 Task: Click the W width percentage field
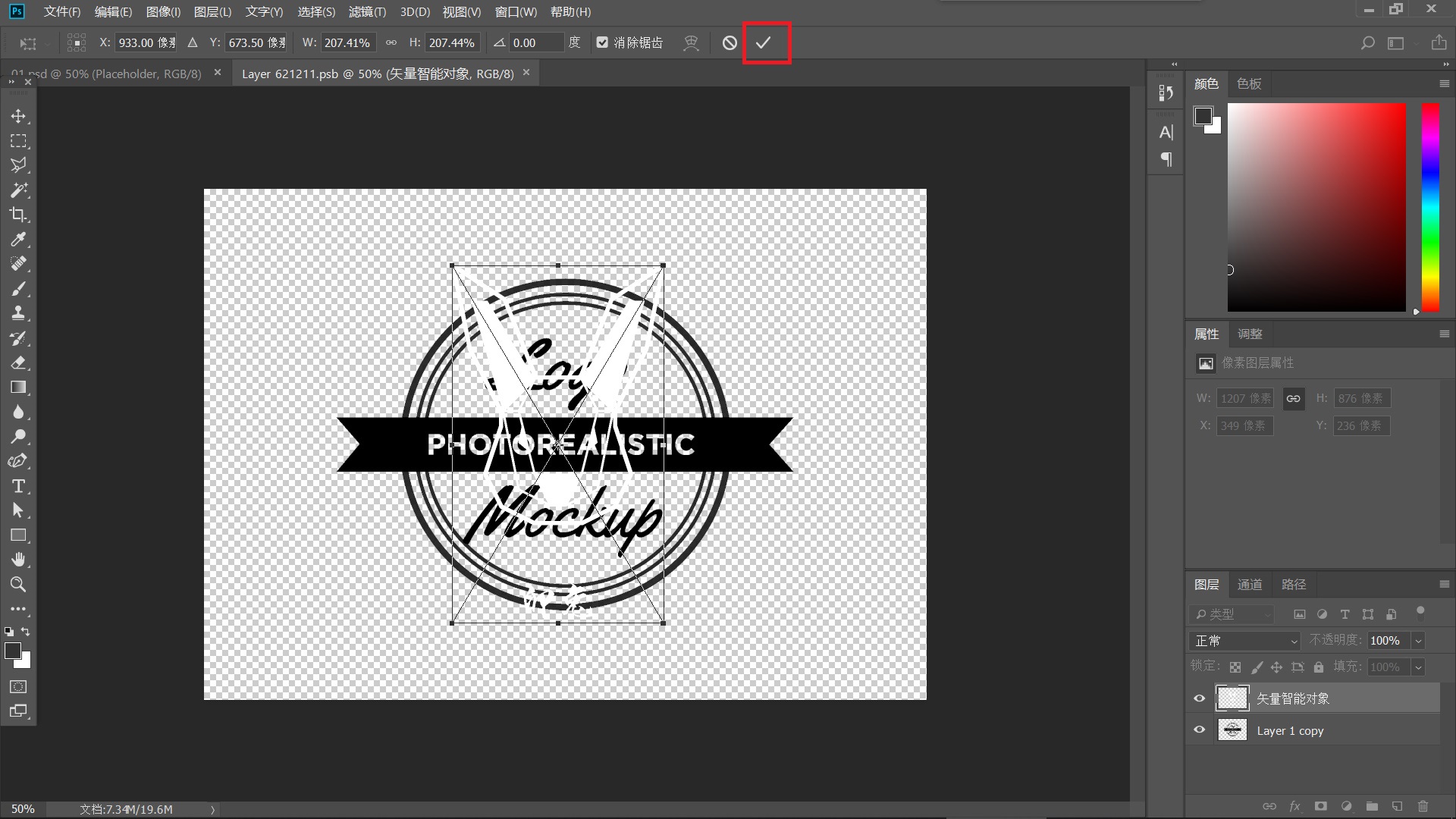(x=347, y=43)
